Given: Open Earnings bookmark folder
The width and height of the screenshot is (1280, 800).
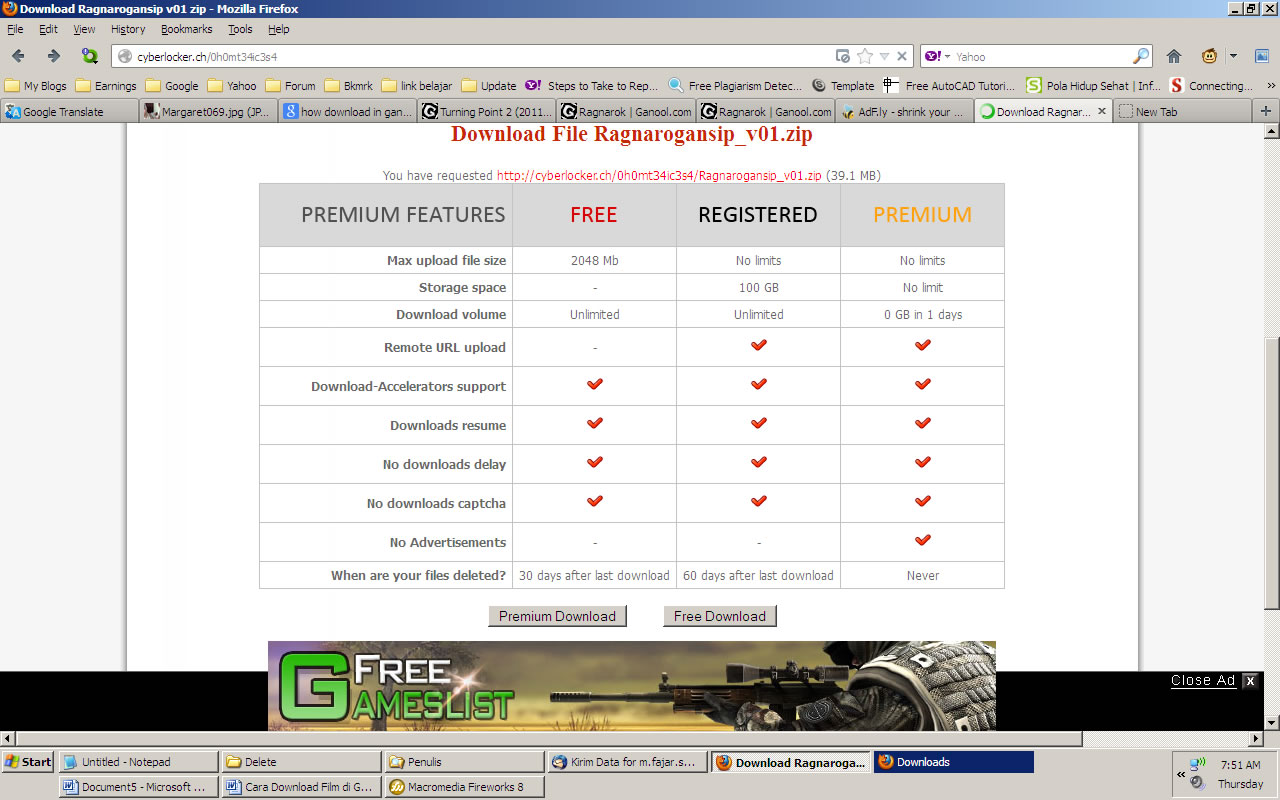Looking at the screenshot, I should pyautogui.click(x=106, y=86).
